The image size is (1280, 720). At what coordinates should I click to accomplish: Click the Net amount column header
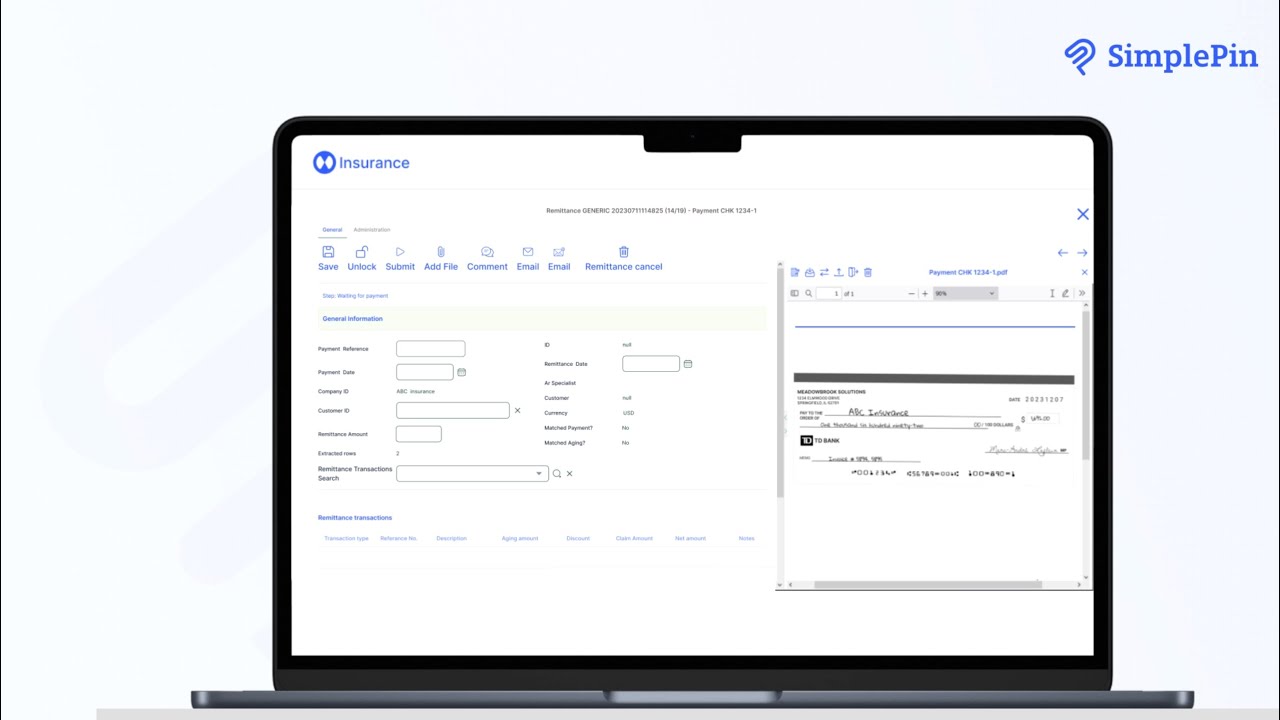(690, 539)
